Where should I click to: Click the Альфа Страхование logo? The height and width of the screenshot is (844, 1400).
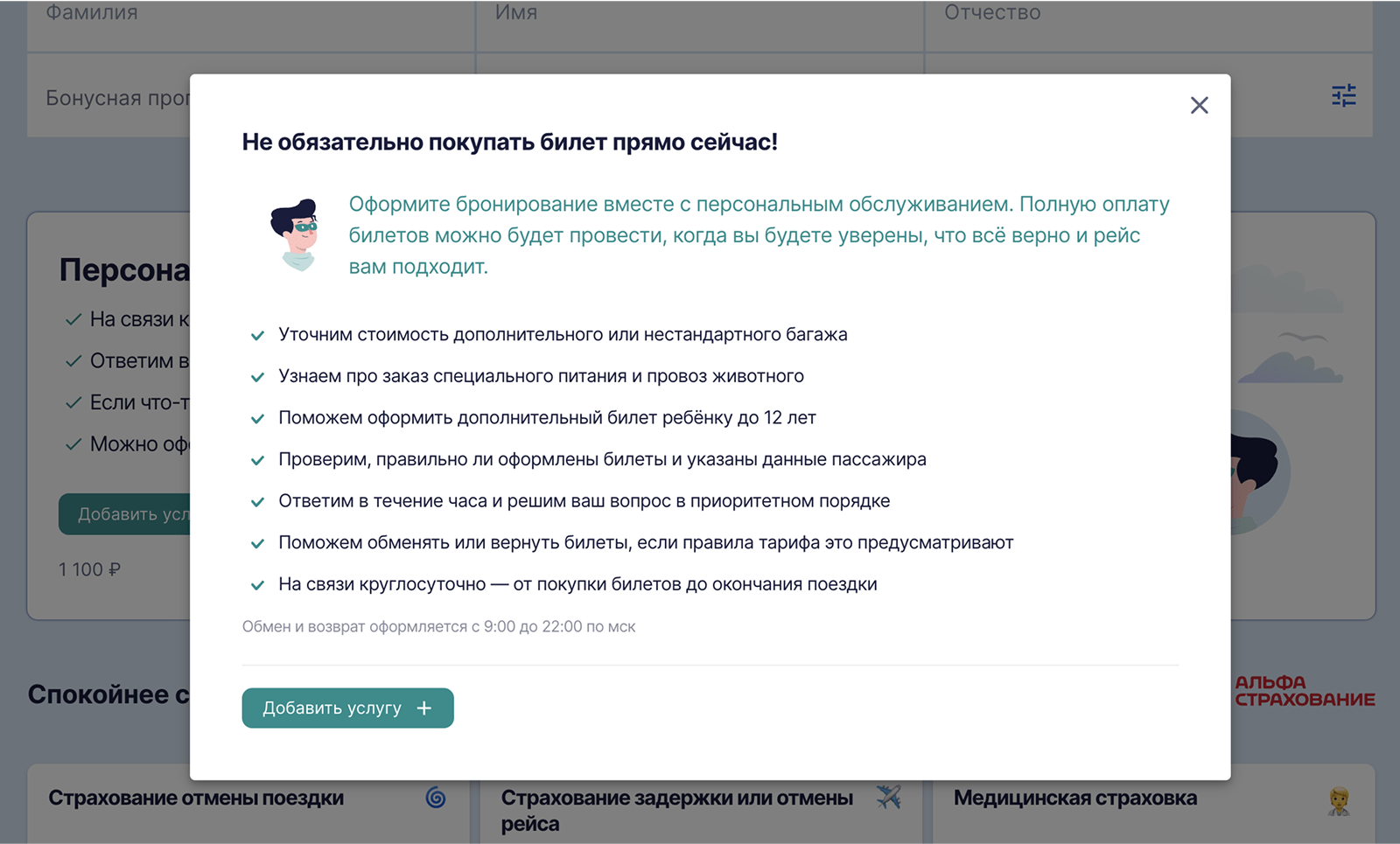(x=1305, y=690)
